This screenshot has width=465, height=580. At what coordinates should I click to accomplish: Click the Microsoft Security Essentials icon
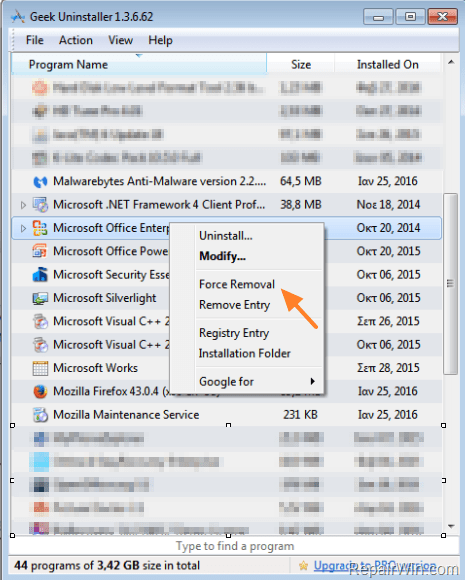(x=40, y=275)
